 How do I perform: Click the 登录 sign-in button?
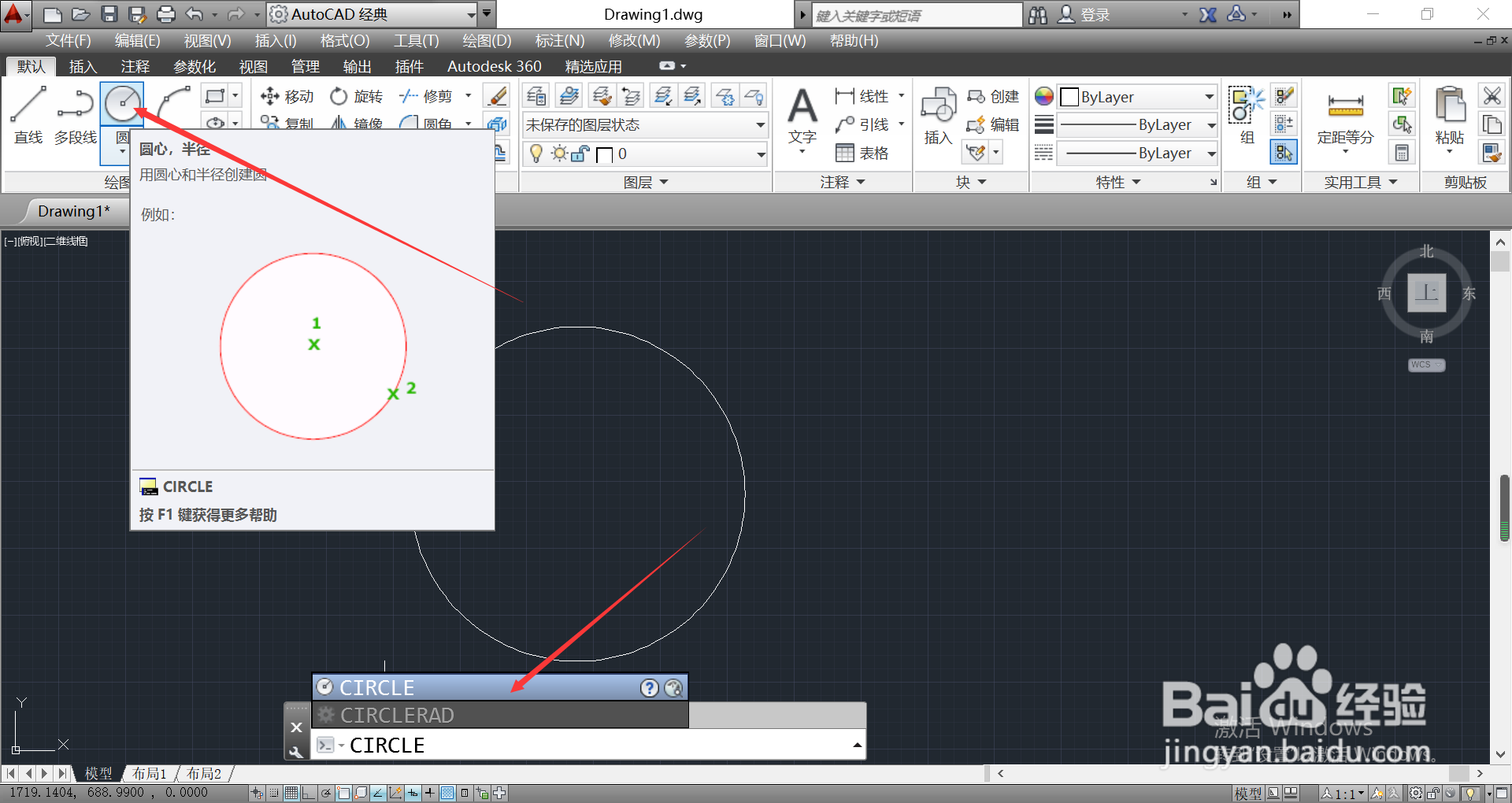coord(1084,14)
